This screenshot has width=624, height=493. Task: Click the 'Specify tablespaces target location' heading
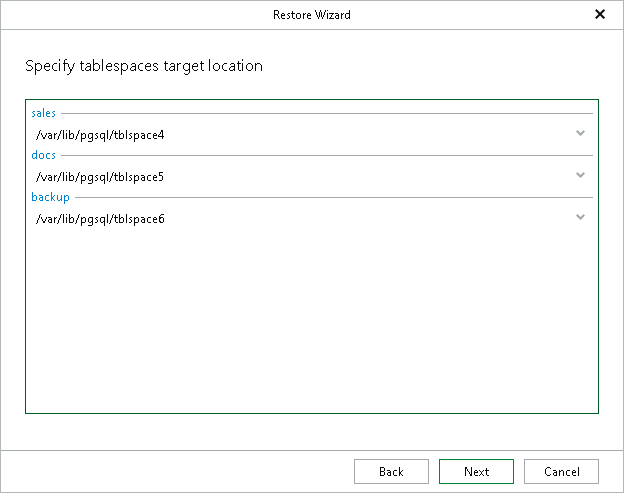point(143,67)
